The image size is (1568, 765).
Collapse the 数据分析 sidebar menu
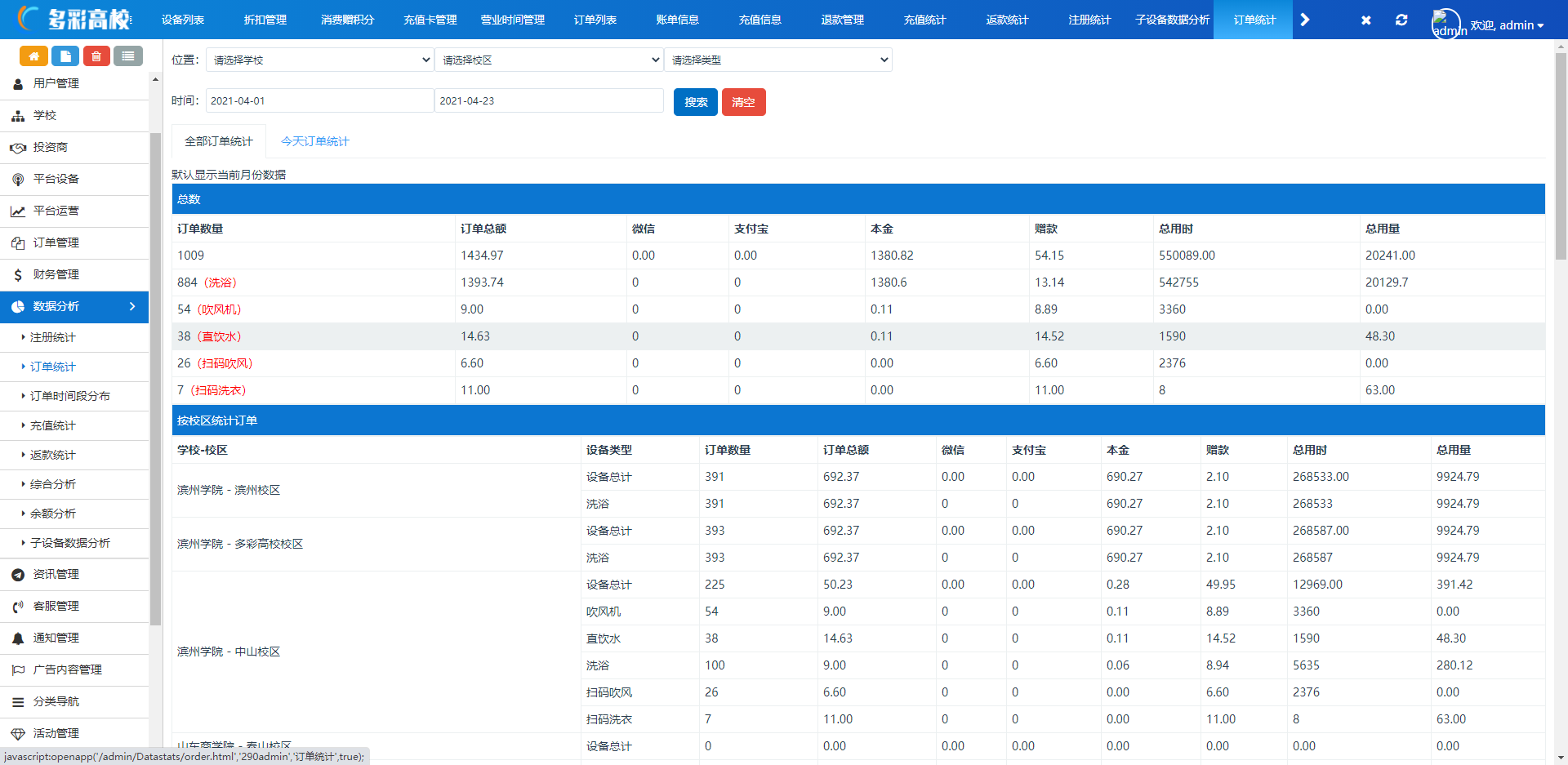click(74, 307)
